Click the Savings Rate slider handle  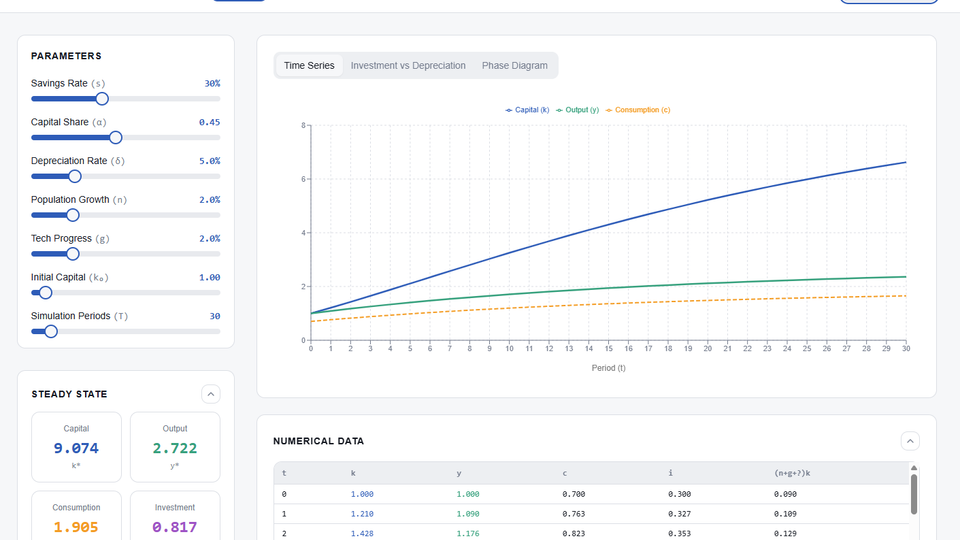tap(102, 98)
